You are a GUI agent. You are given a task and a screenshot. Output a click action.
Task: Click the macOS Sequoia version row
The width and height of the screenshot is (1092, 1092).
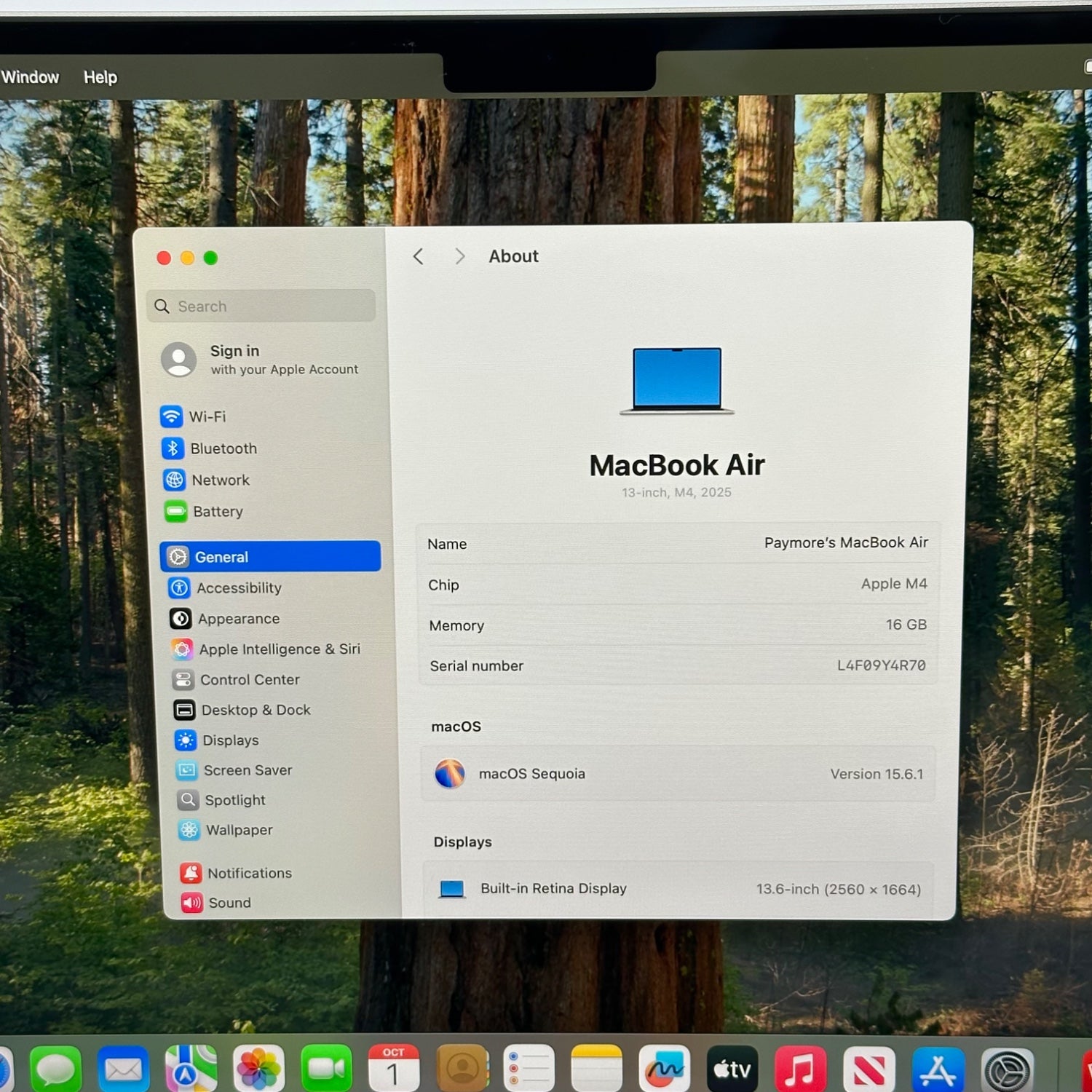click(677, 774)
